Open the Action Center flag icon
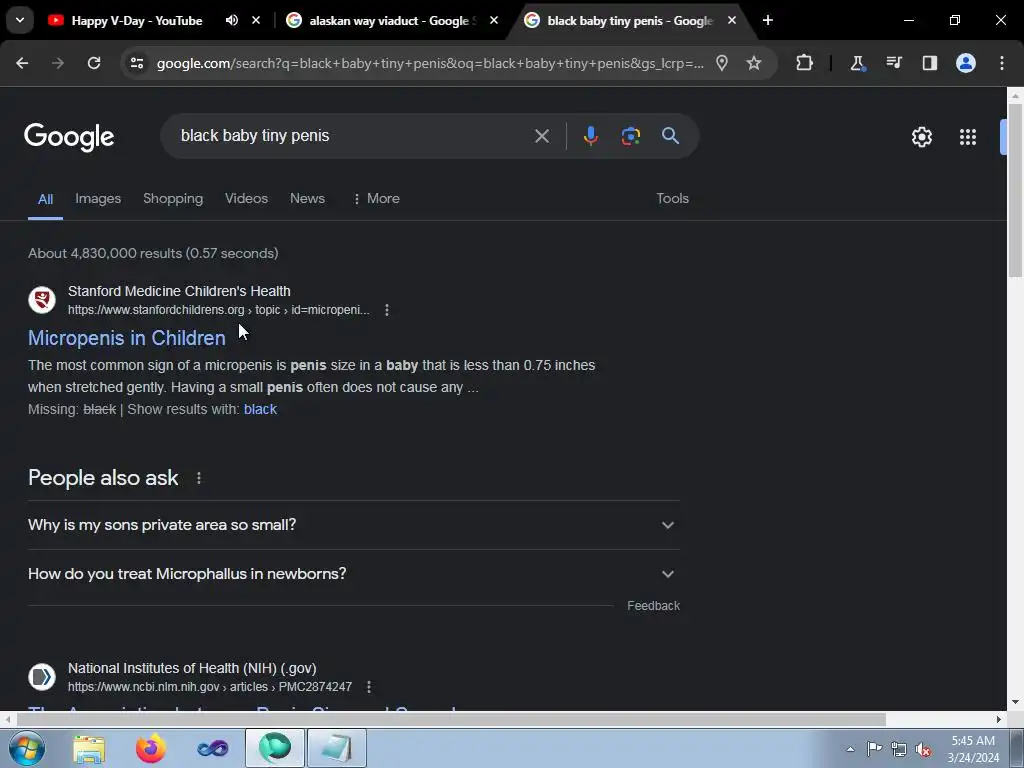 pyautogui.click(x=874, y=749)
